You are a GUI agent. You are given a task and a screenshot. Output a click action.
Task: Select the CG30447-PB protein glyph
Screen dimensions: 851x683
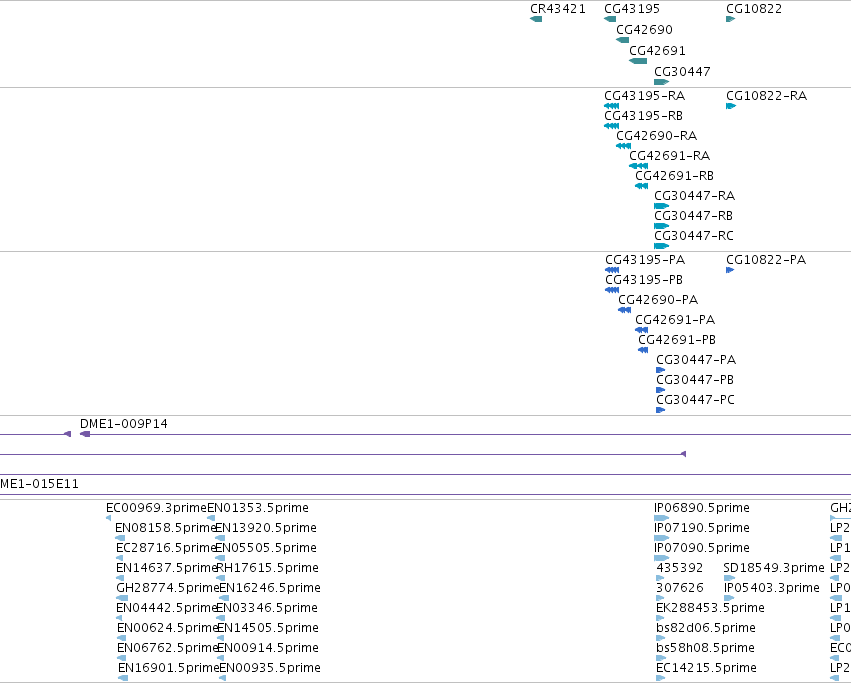click(x=661, y=390)
